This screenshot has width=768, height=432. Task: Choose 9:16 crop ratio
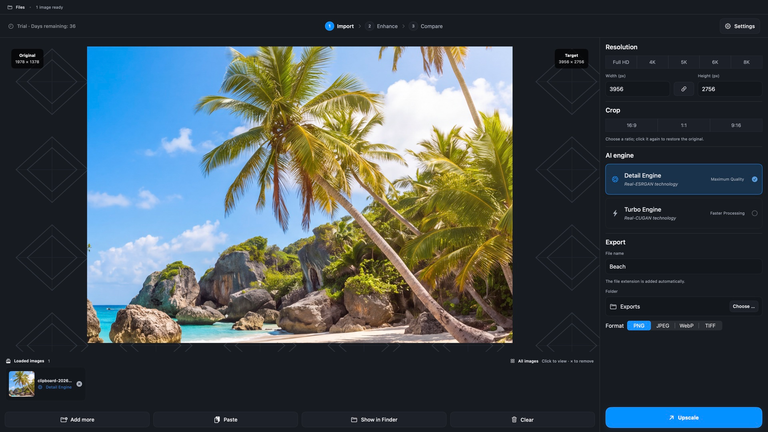(736, 125)
